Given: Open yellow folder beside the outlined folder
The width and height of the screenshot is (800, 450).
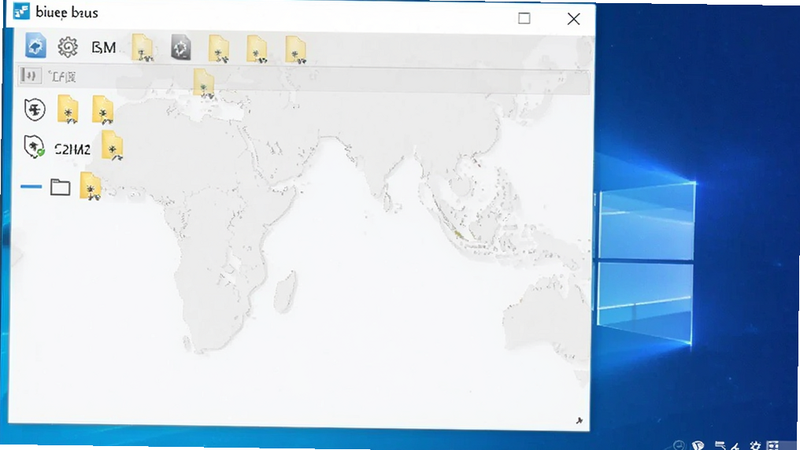Looking at the screenshot, I should (90, 186).
